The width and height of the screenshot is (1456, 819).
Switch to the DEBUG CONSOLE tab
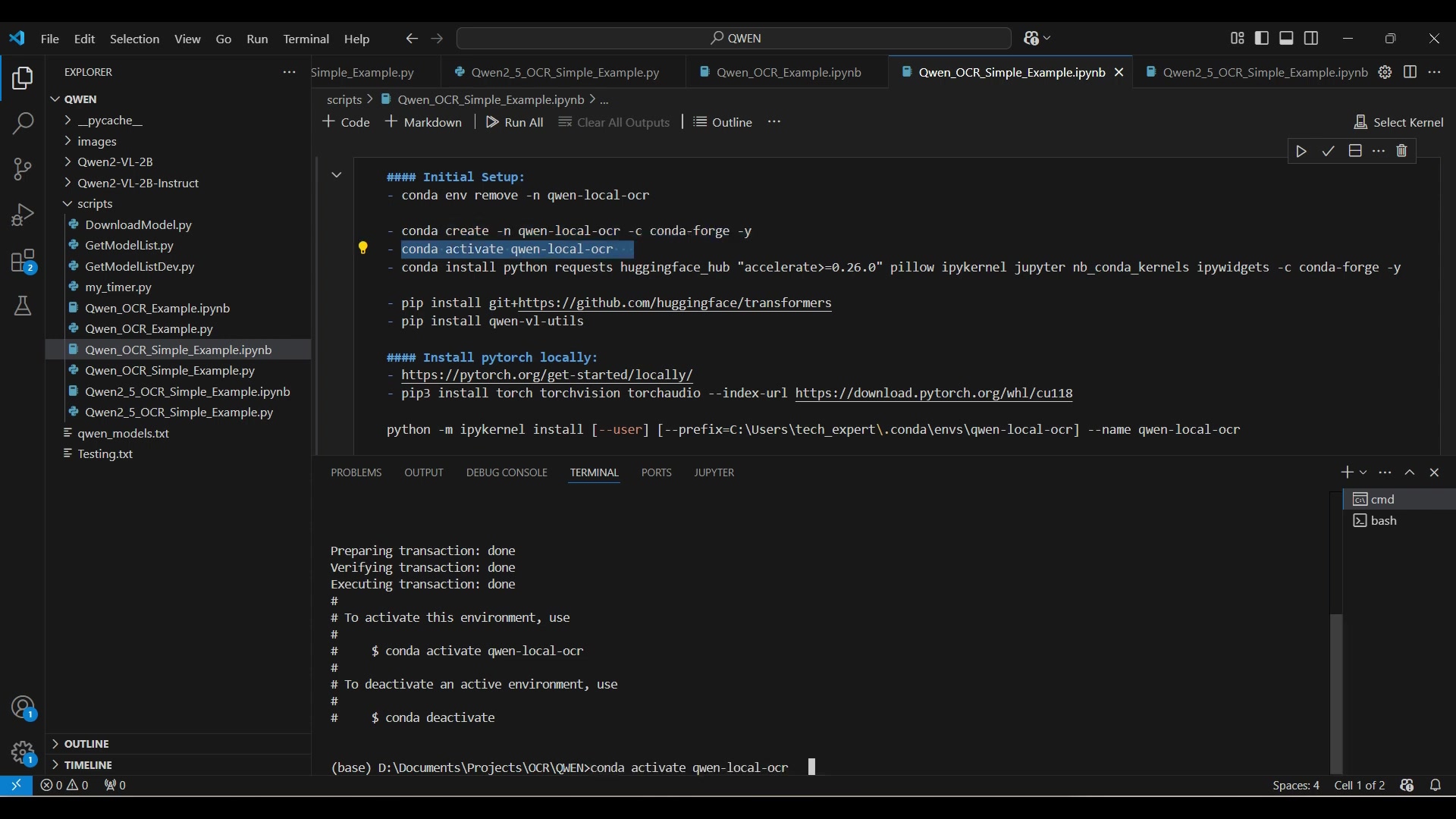(507, 472)
